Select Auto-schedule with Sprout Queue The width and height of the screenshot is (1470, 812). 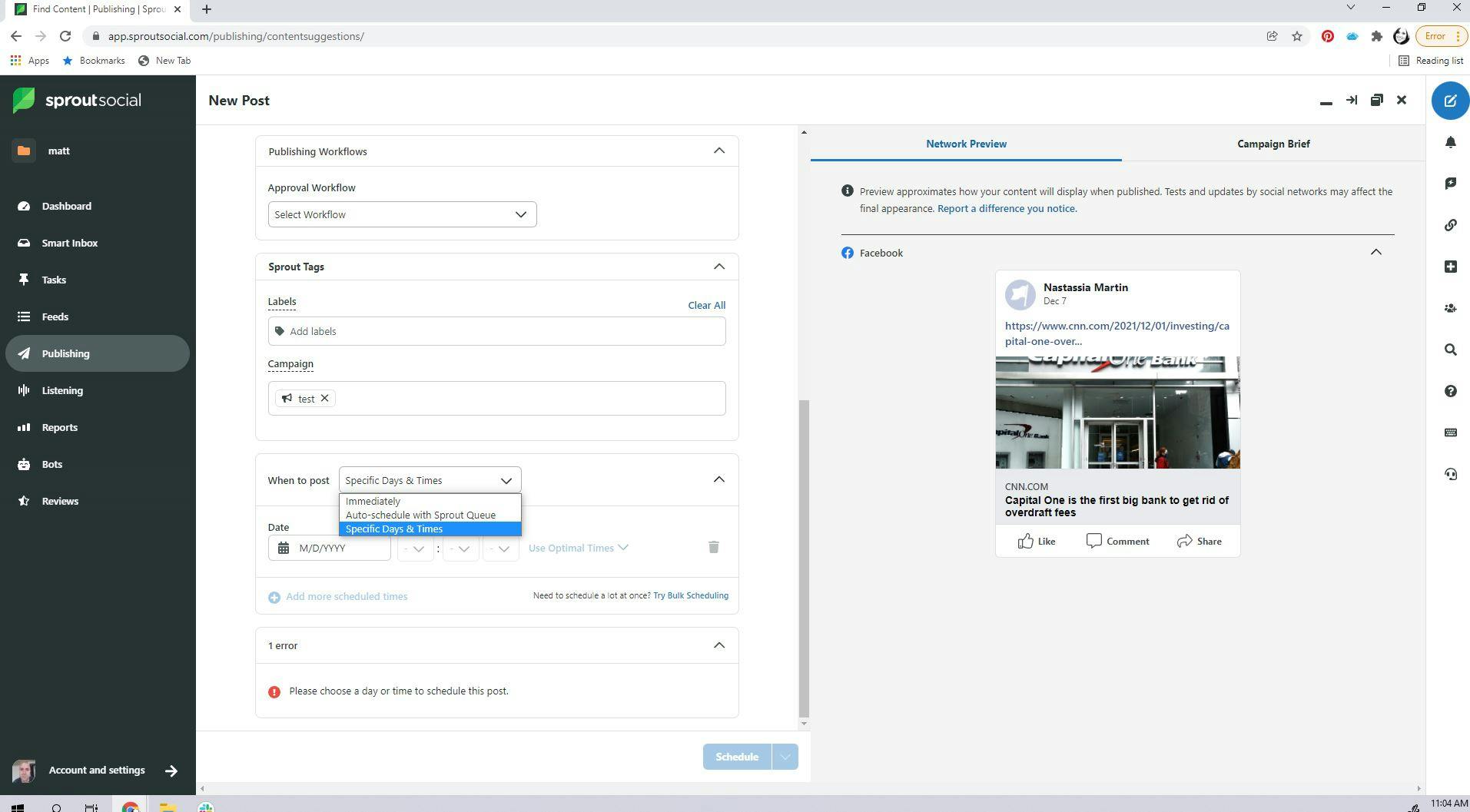[430, 515]
